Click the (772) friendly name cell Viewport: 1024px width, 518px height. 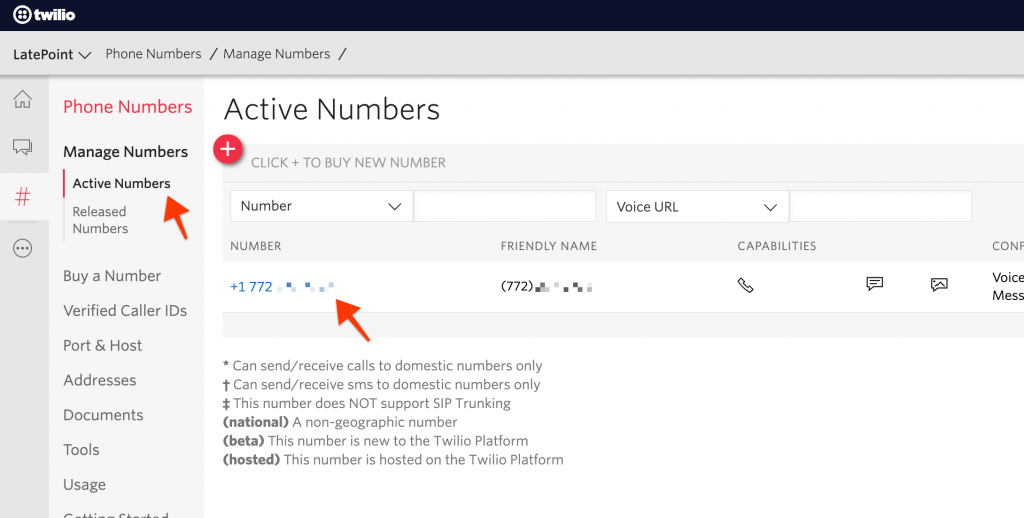[x=547, y=285]
